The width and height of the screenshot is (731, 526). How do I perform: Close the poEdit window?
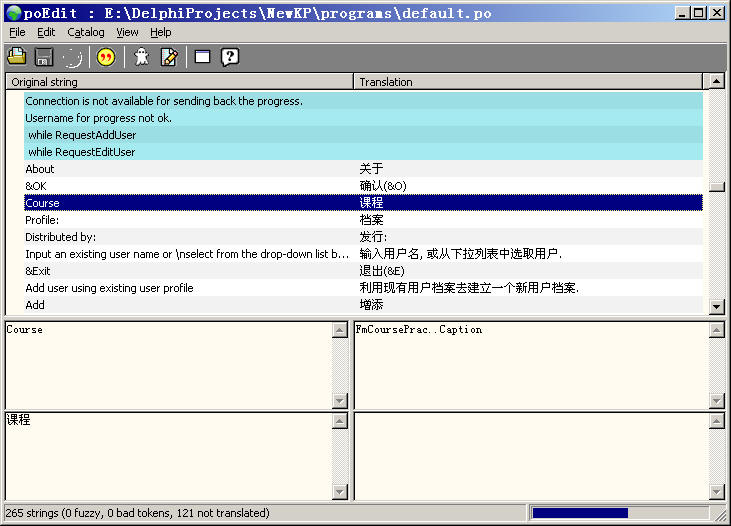coord(717,13)
